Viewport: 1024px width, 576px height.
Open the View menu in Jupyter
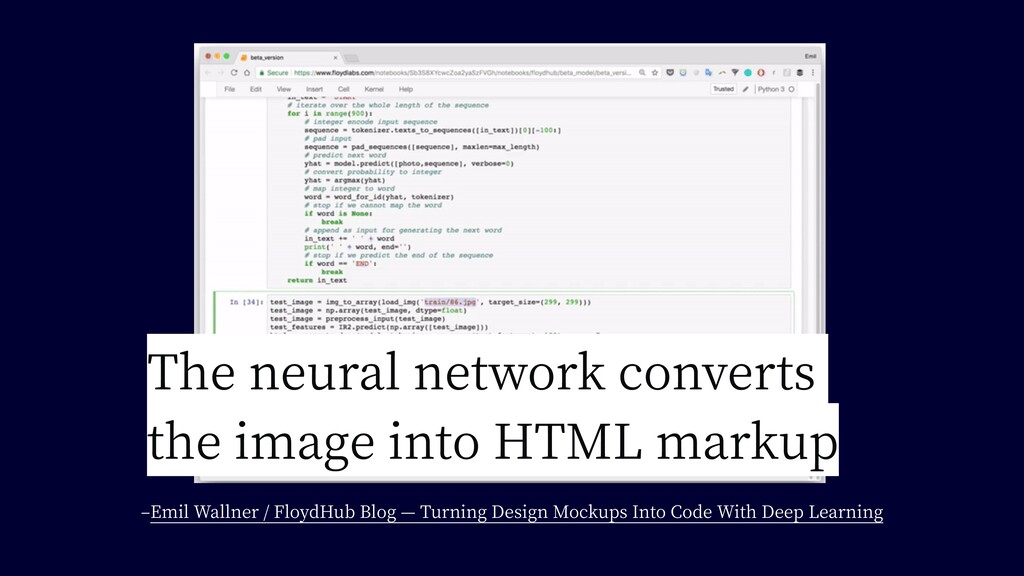(284, 89)
